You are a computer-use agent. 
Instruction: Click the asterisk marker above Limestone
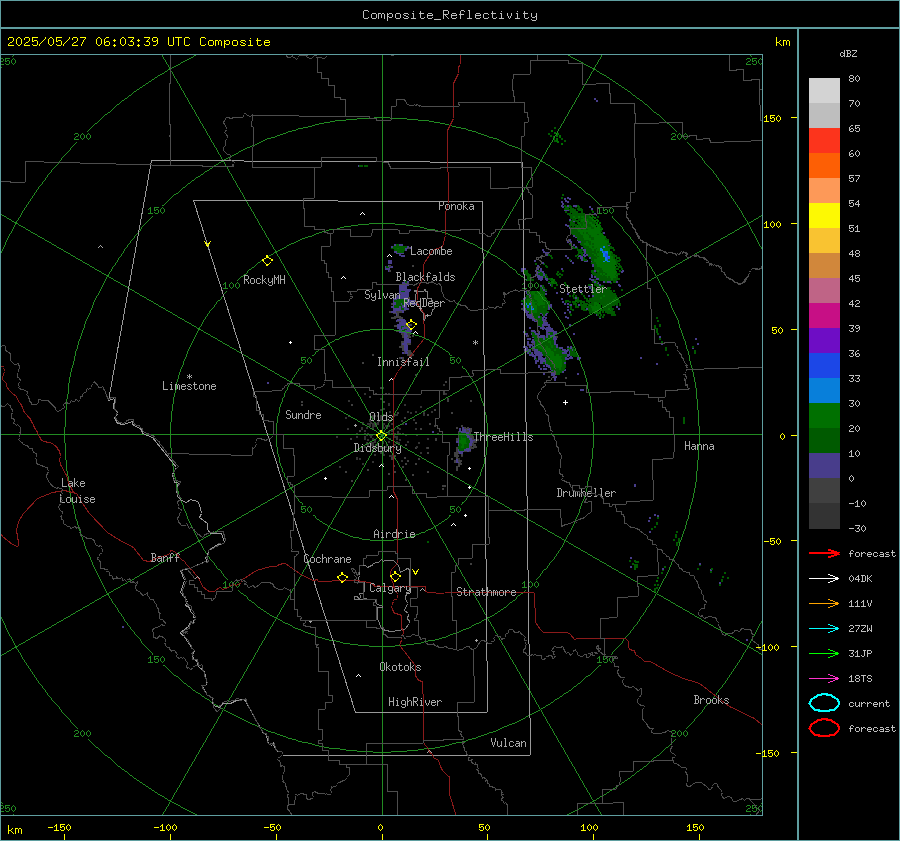[189, 377]
